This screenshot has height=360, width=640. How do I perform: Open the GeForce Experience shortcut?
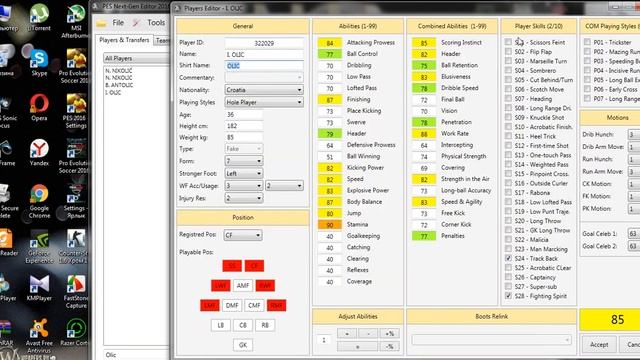click(x=39, y=246)
